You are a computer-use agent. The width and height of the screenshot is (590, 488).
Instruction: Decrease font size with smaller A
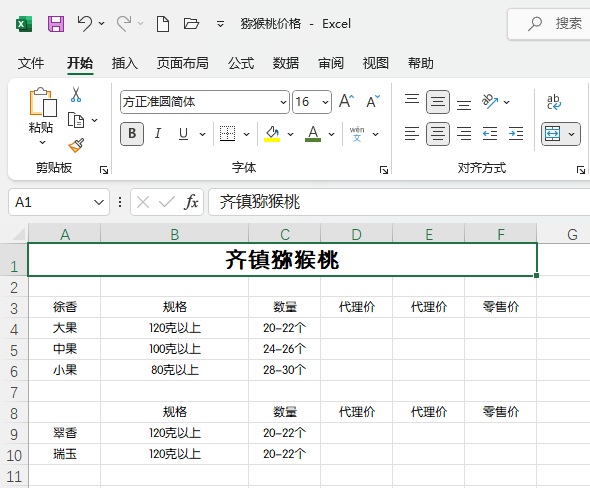[x=373, y=101]
